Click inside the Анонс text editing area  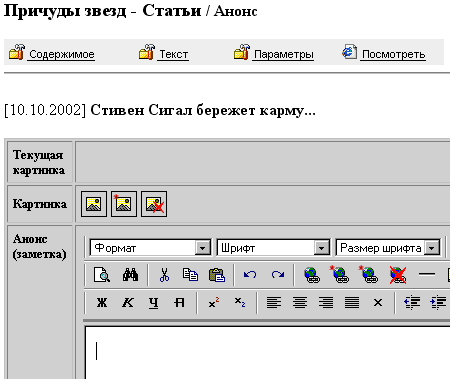pyautogui.click(x=268, y=353)
